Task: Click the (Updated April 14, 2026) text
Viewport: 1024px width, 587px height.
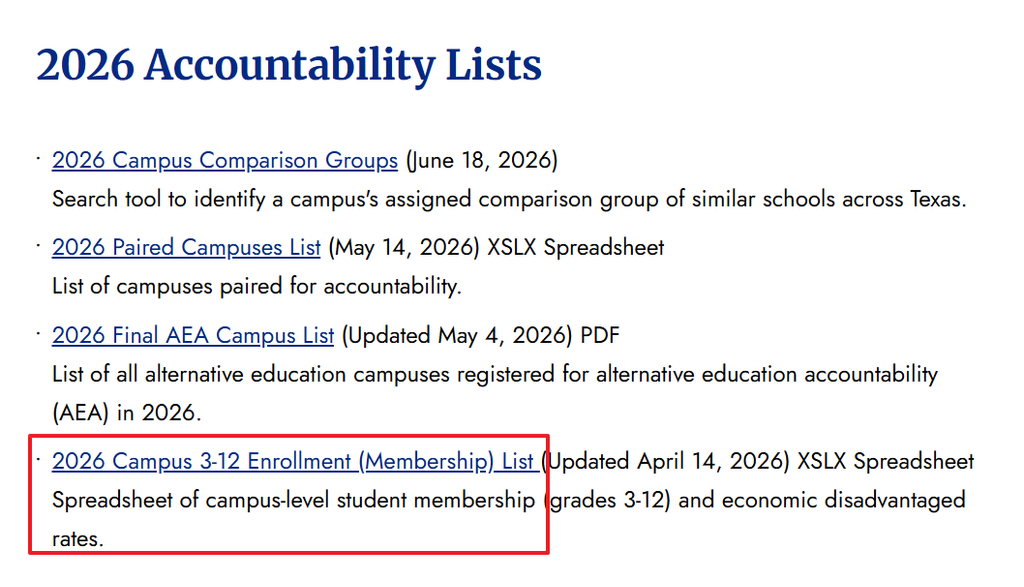Action: pyautogui.click(x=665, y=461)
